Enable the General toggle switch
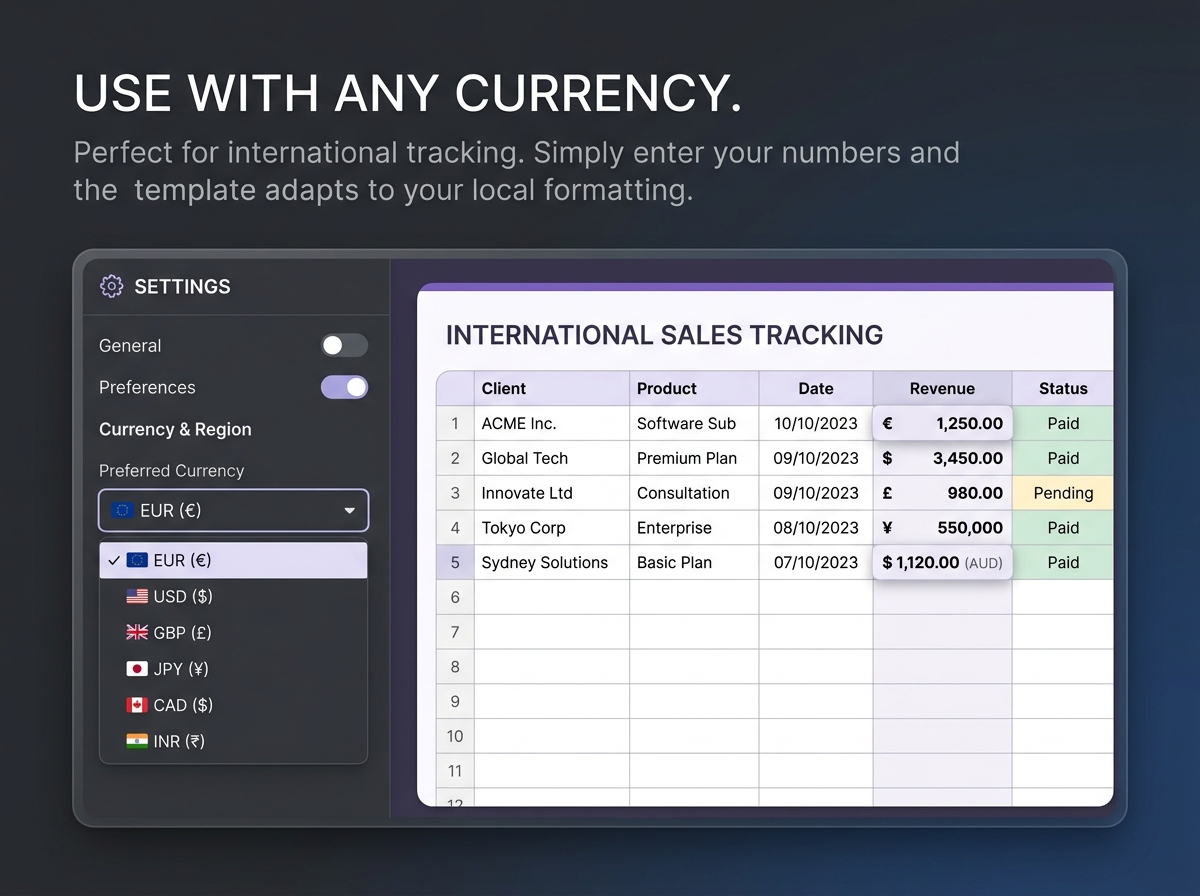 pyautogui.click(x=344, y=346)
